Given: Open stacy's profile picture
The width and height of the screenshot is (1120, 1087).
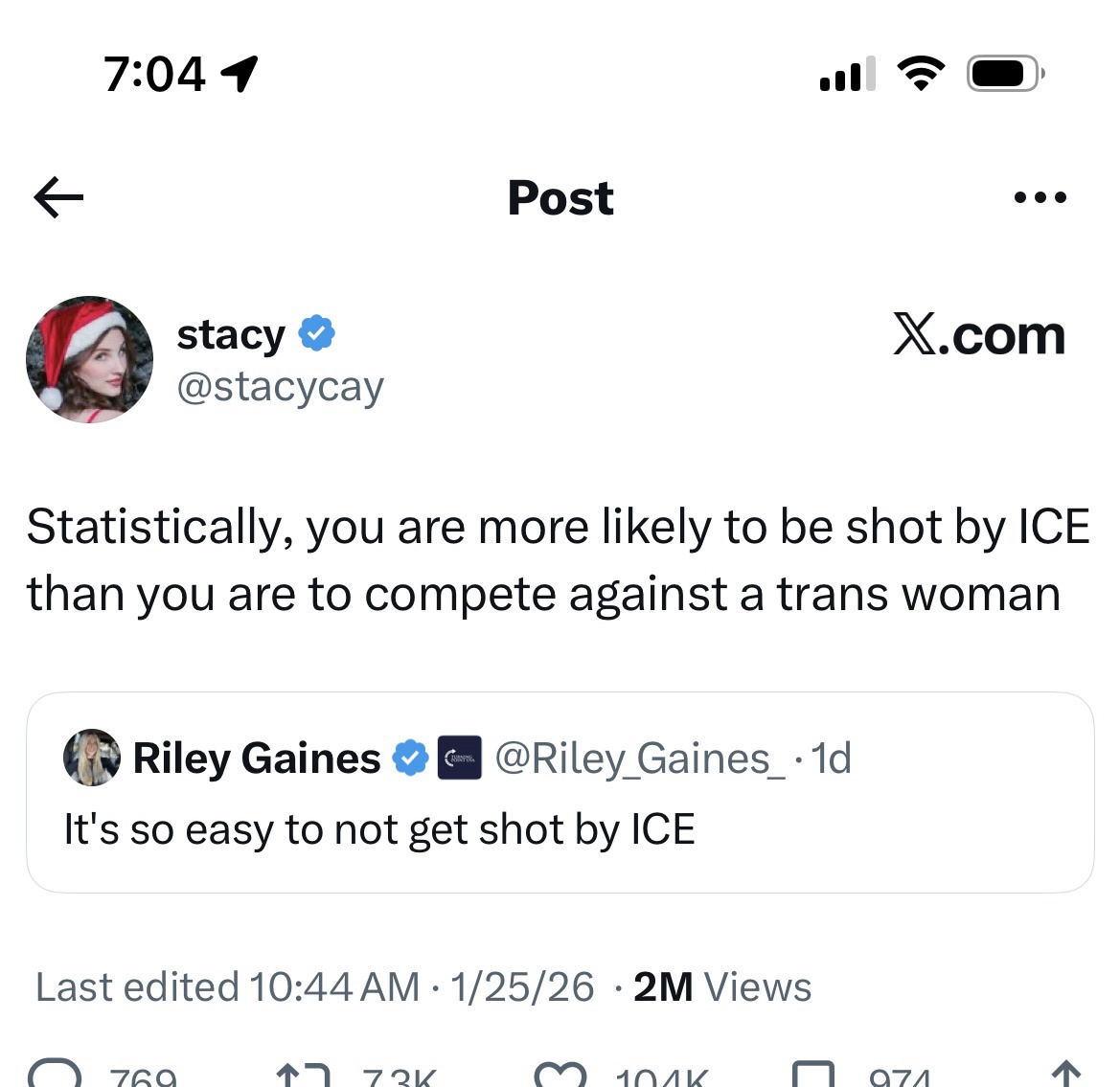Looking at the screenshot, I should (89, 359).
